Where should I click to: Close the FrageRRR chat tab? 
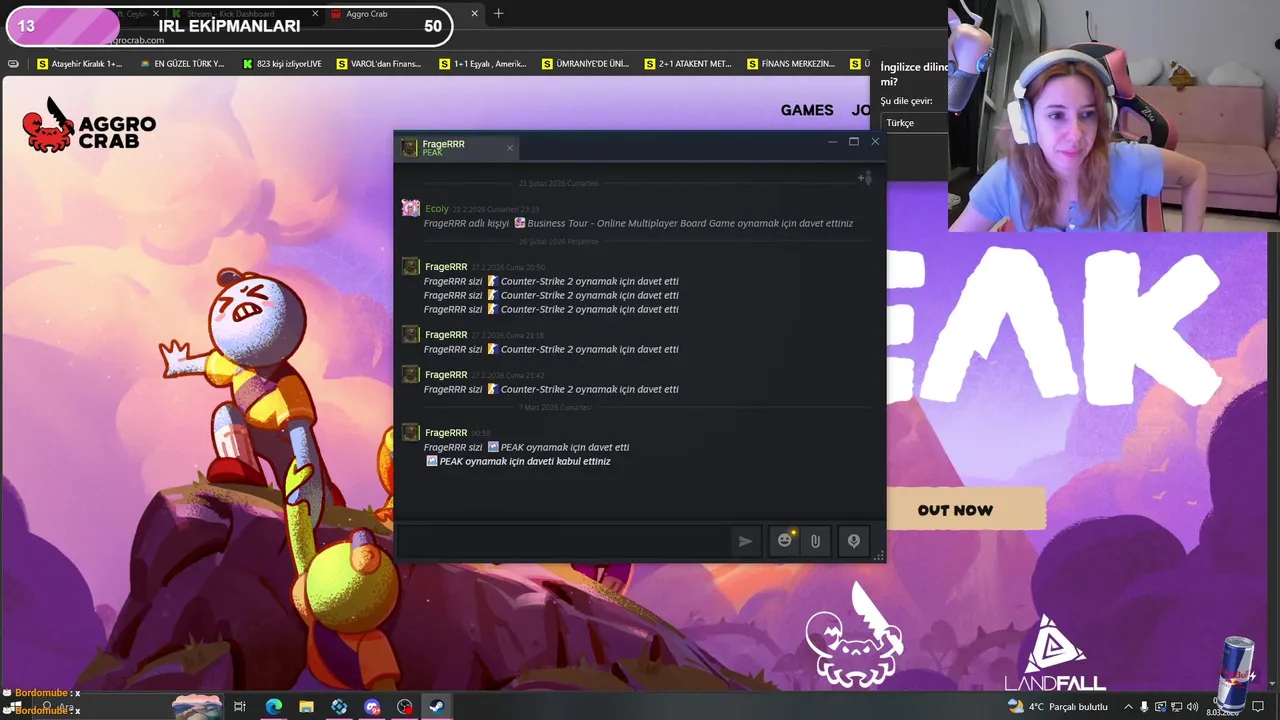coord(509,148)
